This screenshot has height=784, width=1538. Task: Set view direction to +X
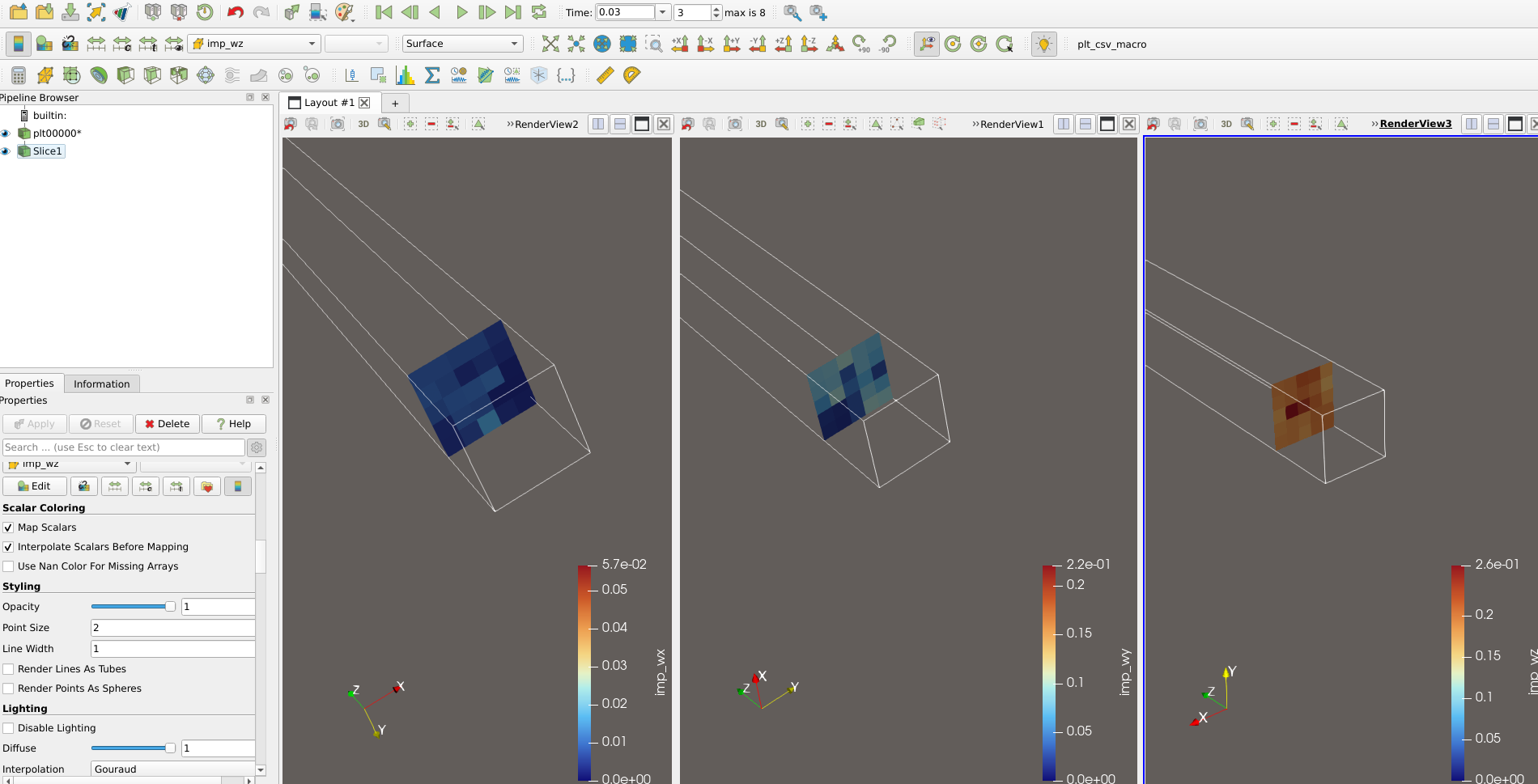click(x=680, y=44)
